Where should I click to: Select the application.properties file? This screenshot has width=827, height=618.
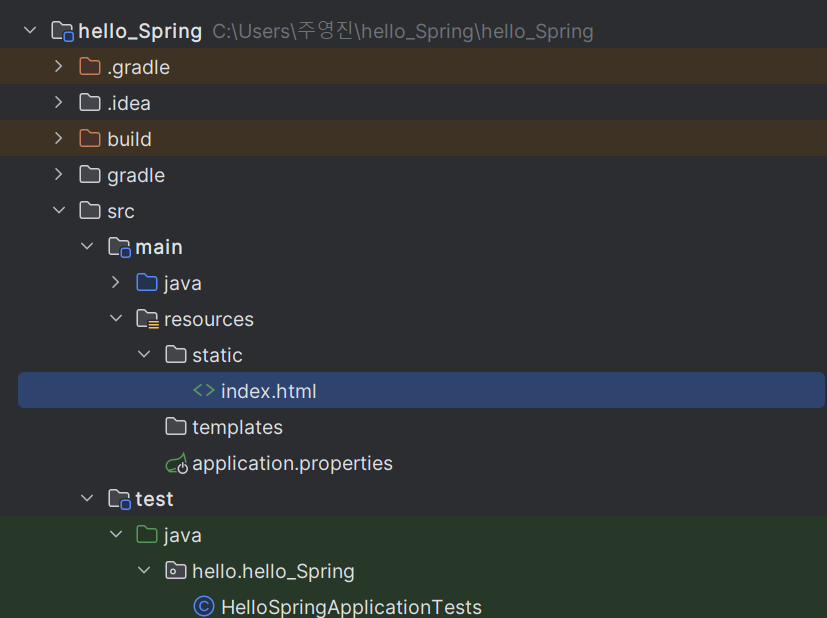(292, 463)
